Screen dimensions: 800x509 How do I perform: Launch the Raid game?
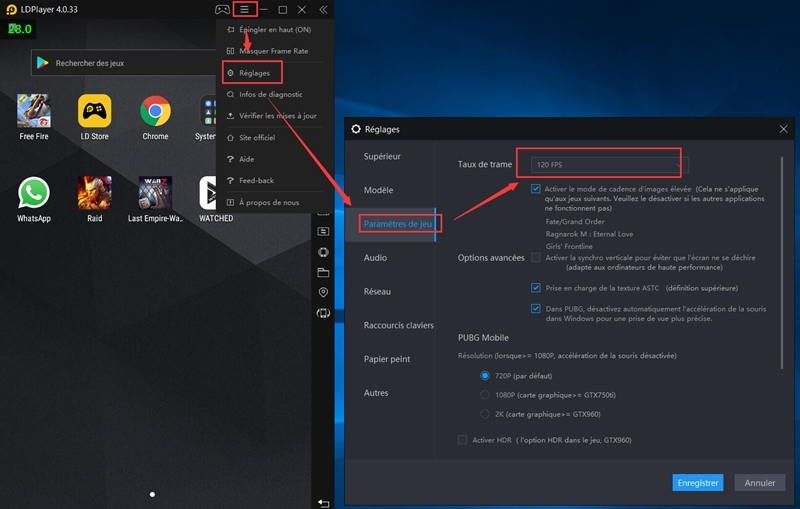click(94, 199)
